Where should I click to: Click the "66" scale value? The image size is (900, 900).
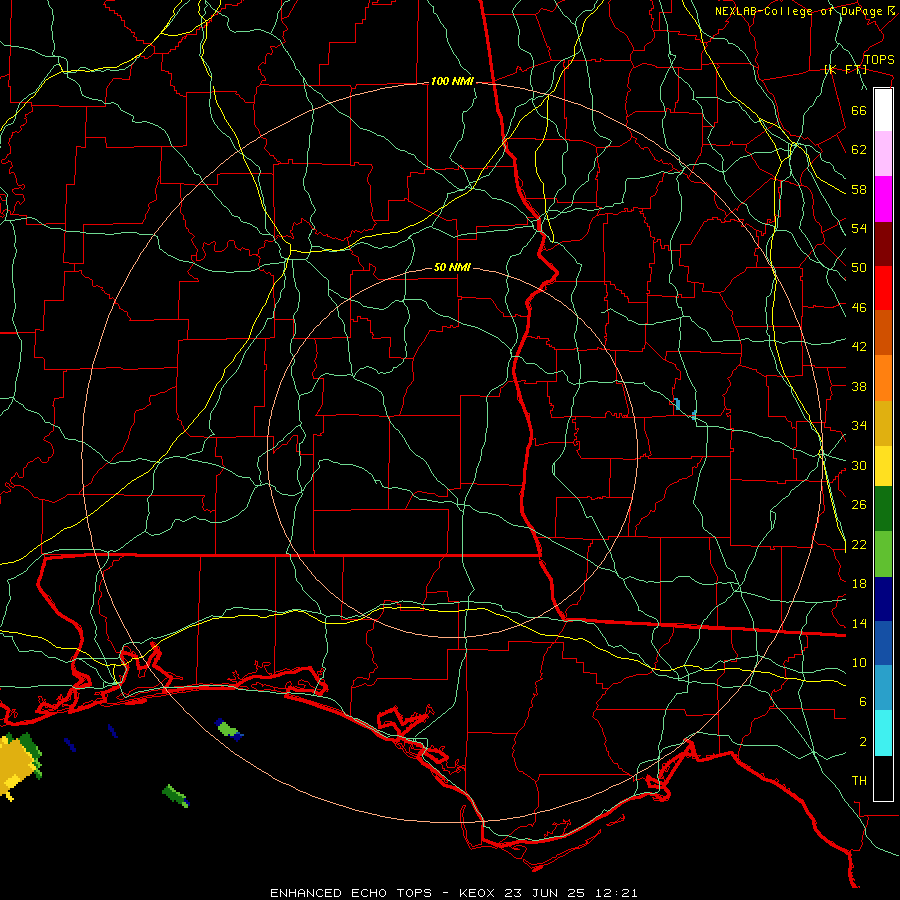point(859,110)
